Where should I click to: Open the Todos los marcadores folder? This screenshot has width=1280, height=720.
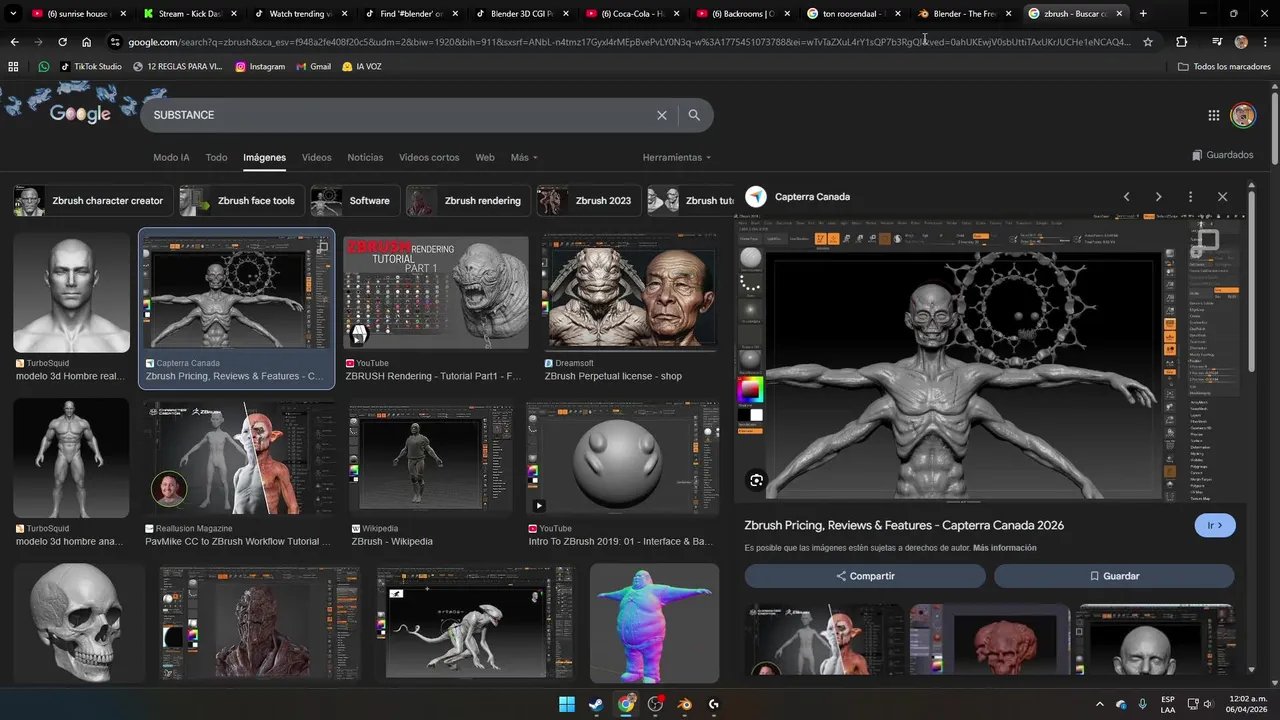tap(1224, 66)
